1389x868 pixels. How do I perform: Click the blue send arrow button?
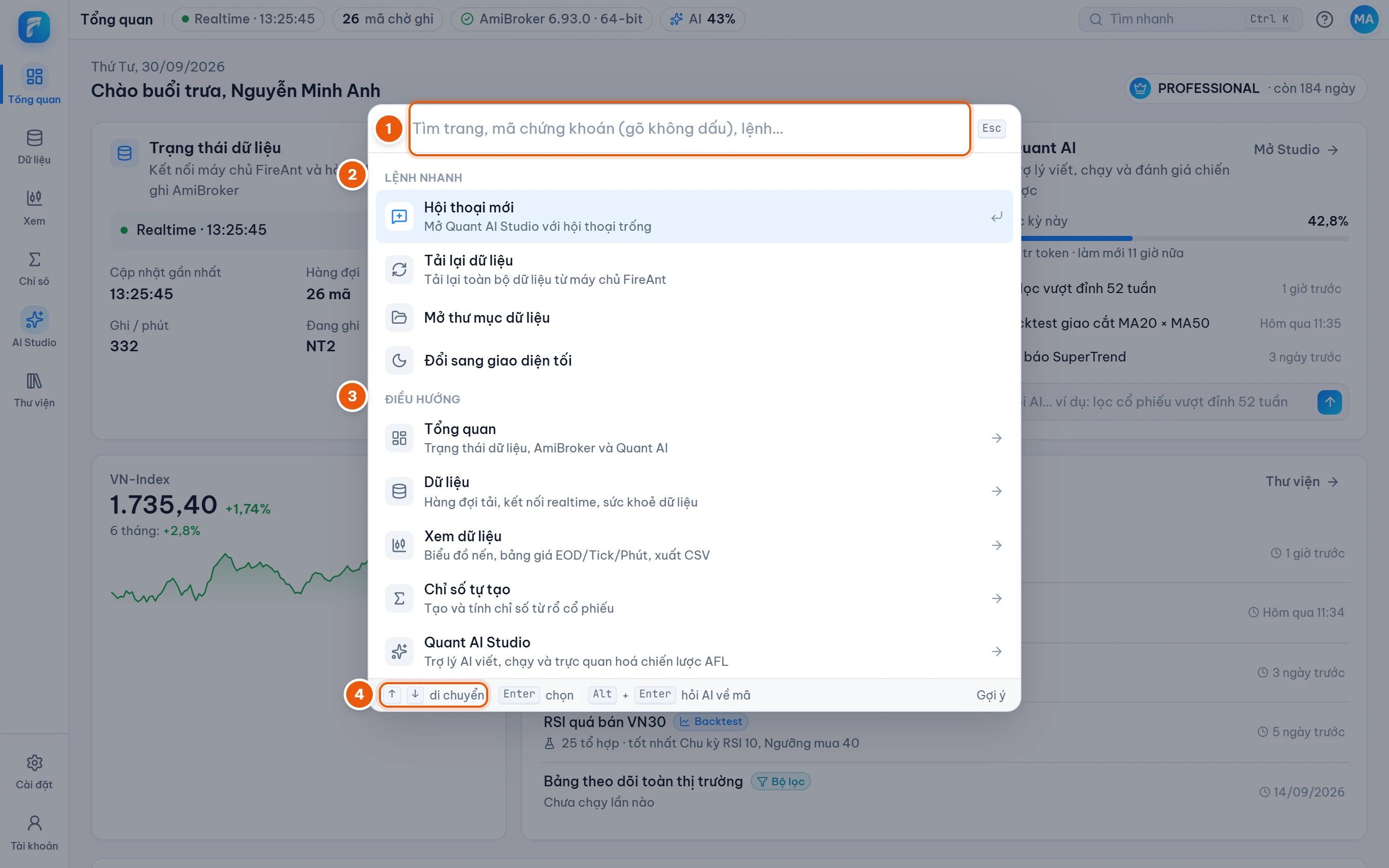click(1329, 402)
